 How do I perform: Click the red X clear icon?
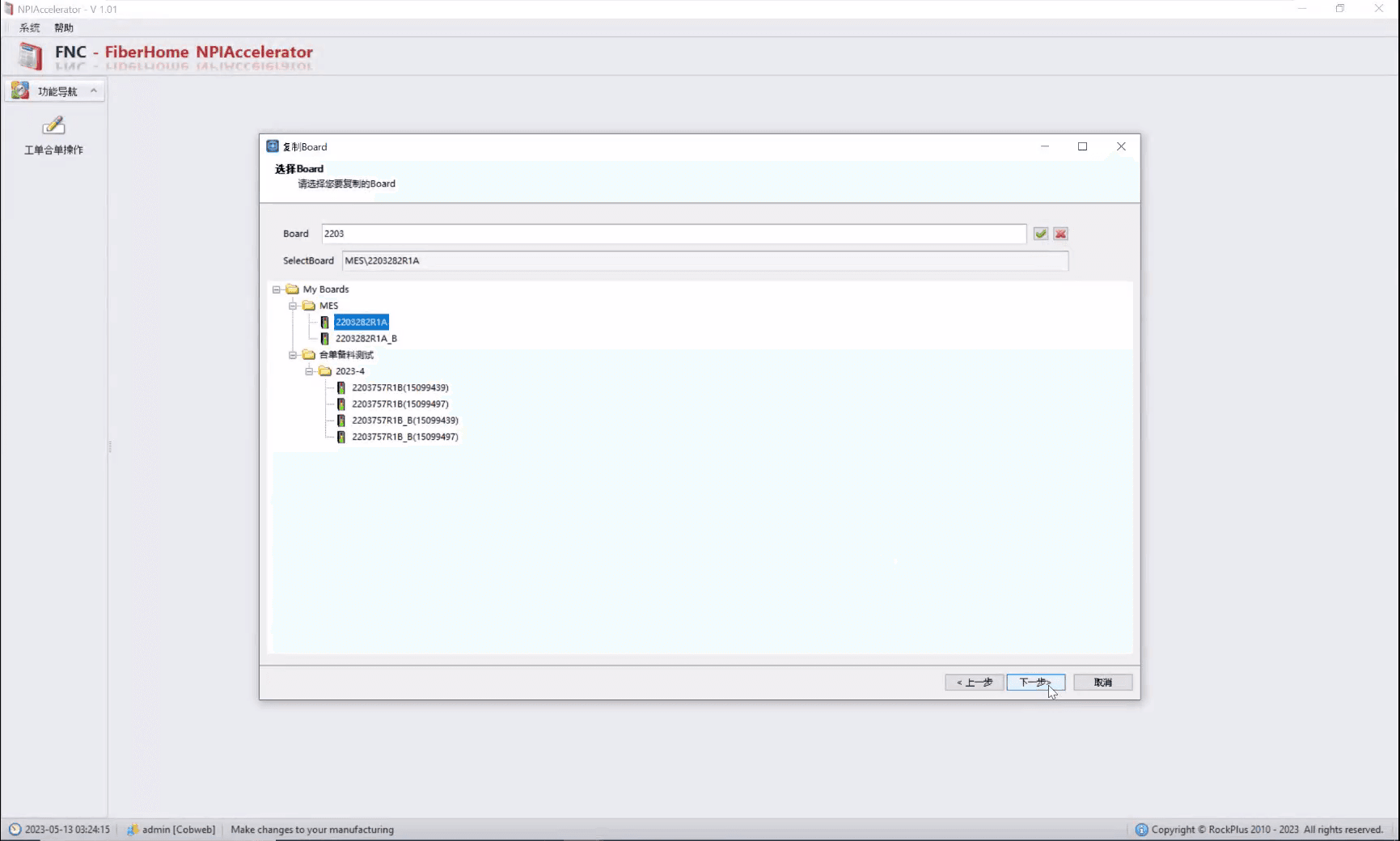click(x=1061, y=234)
